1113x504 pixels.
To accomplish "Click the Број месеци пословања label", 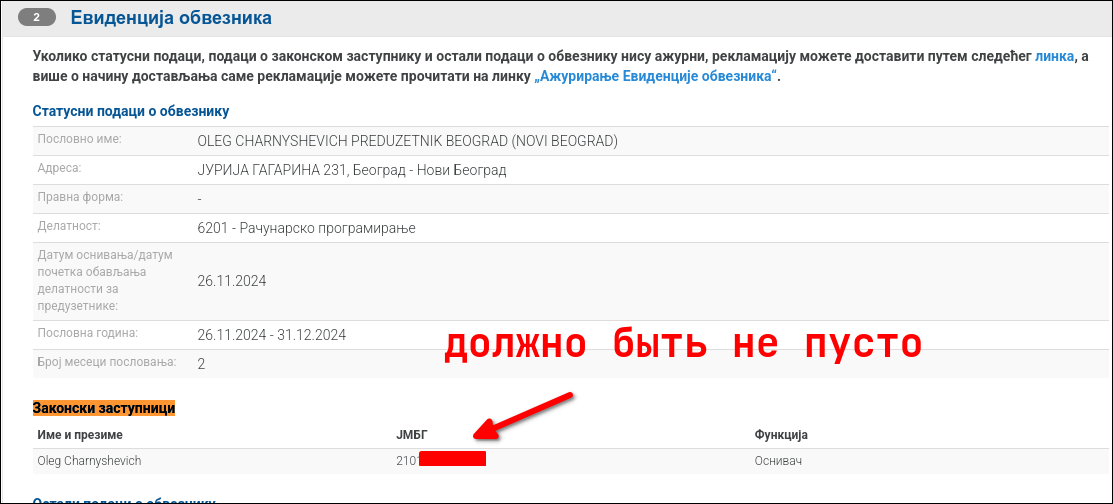I will click(x=106, y=361).
